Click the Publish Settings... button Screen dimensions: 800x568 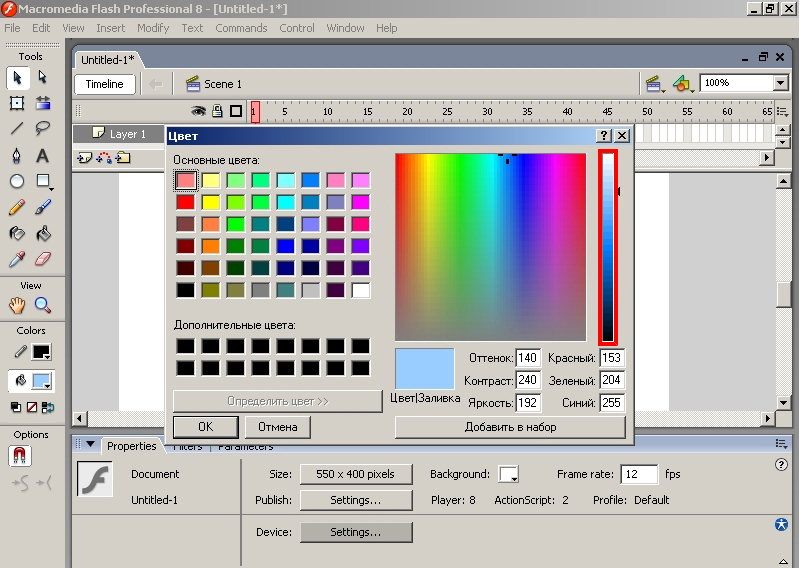[356, 500]
